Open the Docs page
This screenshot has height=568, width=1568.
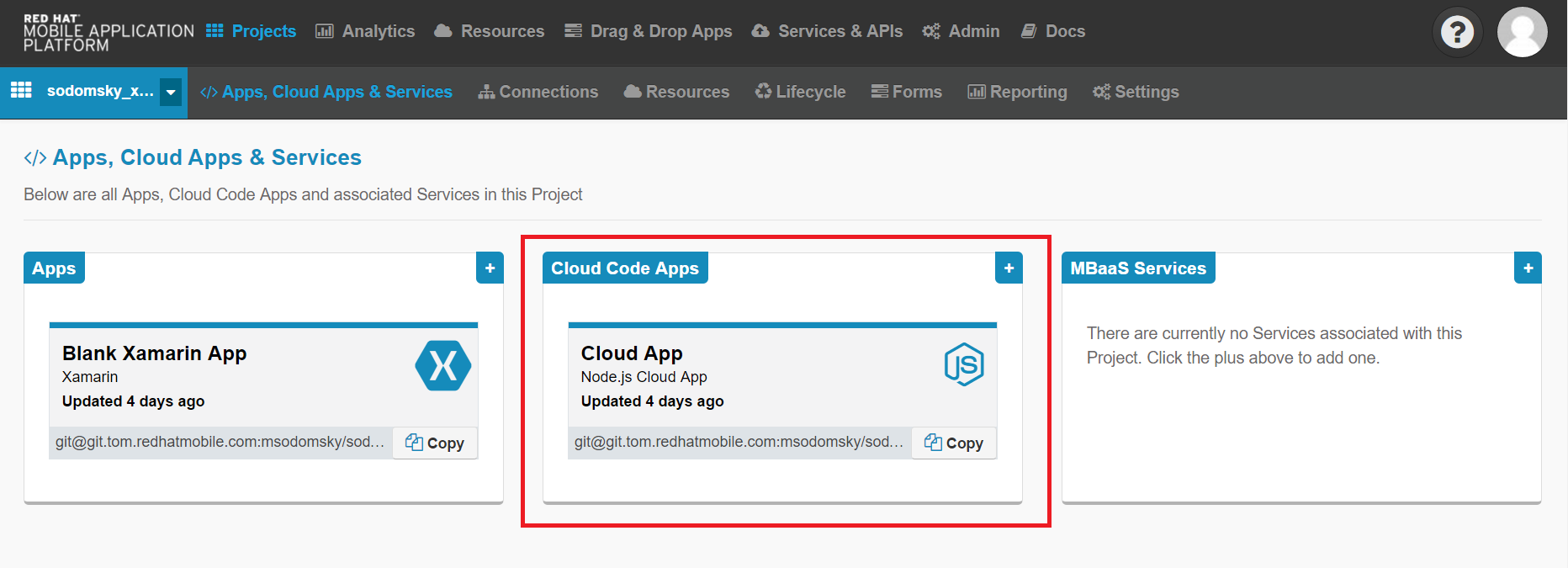1053,31
